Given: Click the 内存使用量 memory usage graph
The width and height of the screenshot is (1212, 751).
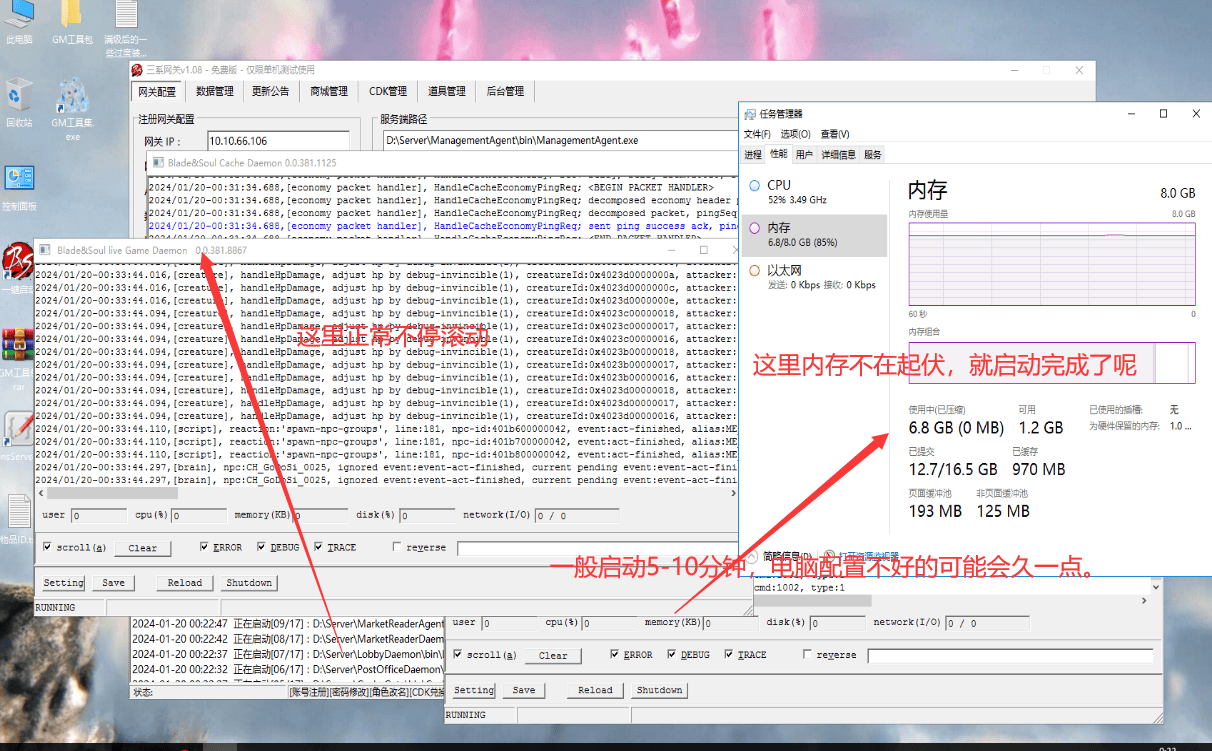Looking at the screenshot, I should coord(1051,264).
